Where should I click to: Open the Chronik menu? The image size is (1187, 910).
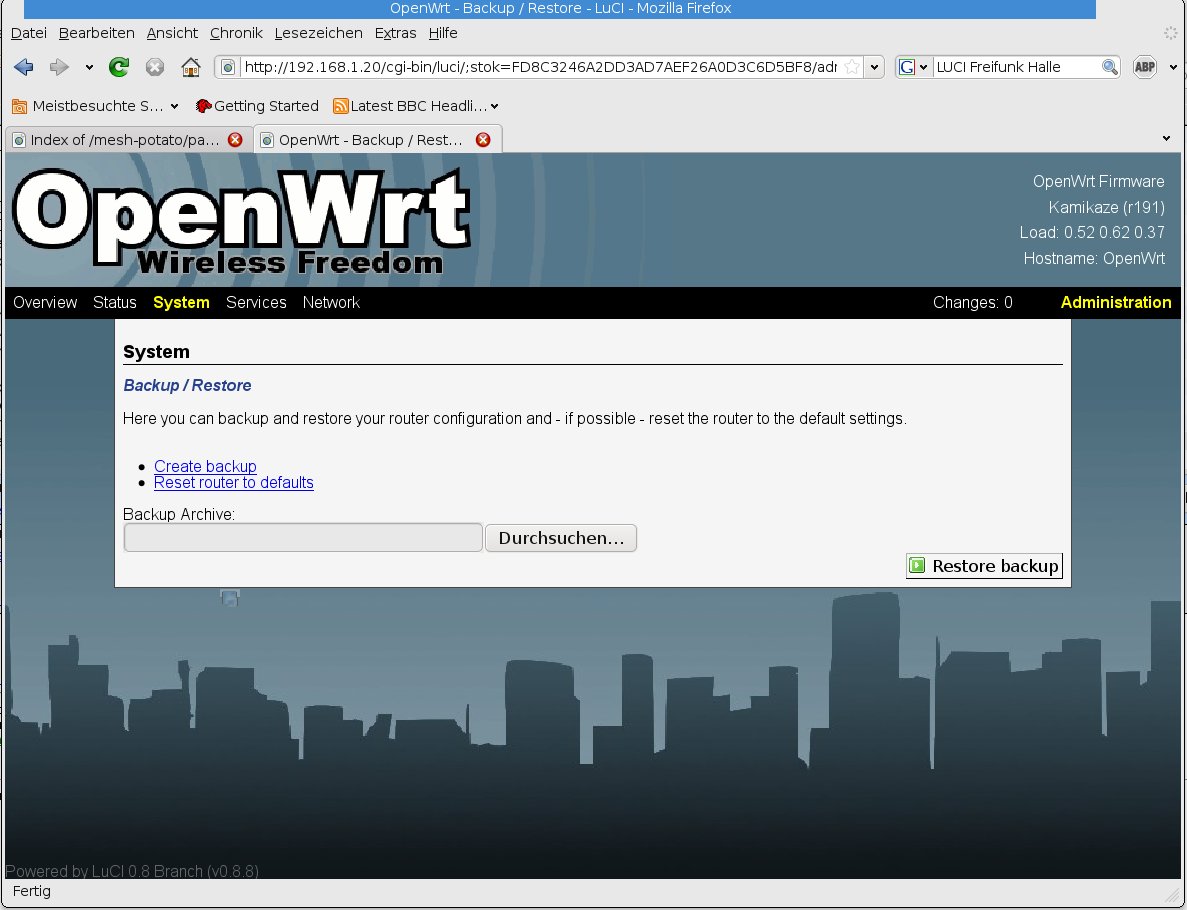coord(236,33)
